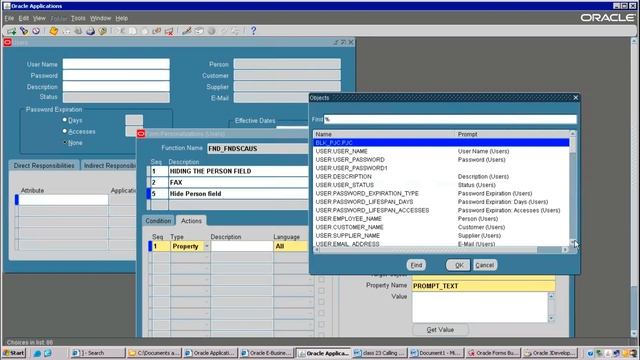Click the Find text field in Objects dialog
This screenshot has height=360, width=640.
click(x=450, y=119)
